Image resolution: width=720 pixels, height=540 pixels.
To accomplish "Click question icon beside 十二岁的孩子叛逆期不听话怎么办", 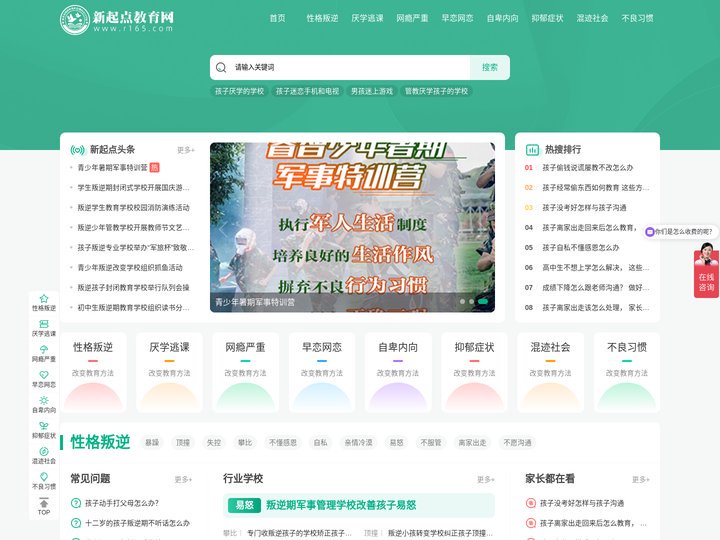I will [x=76, y=523].
